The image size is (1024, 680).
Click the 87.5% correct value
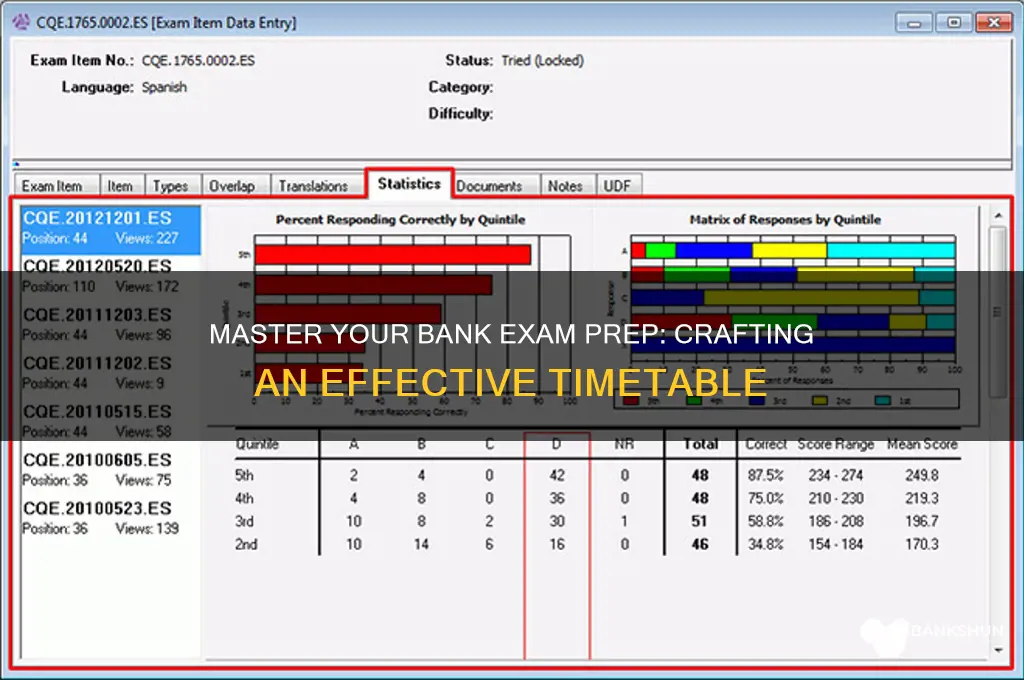pyautogui.click(x=765, y=475)
